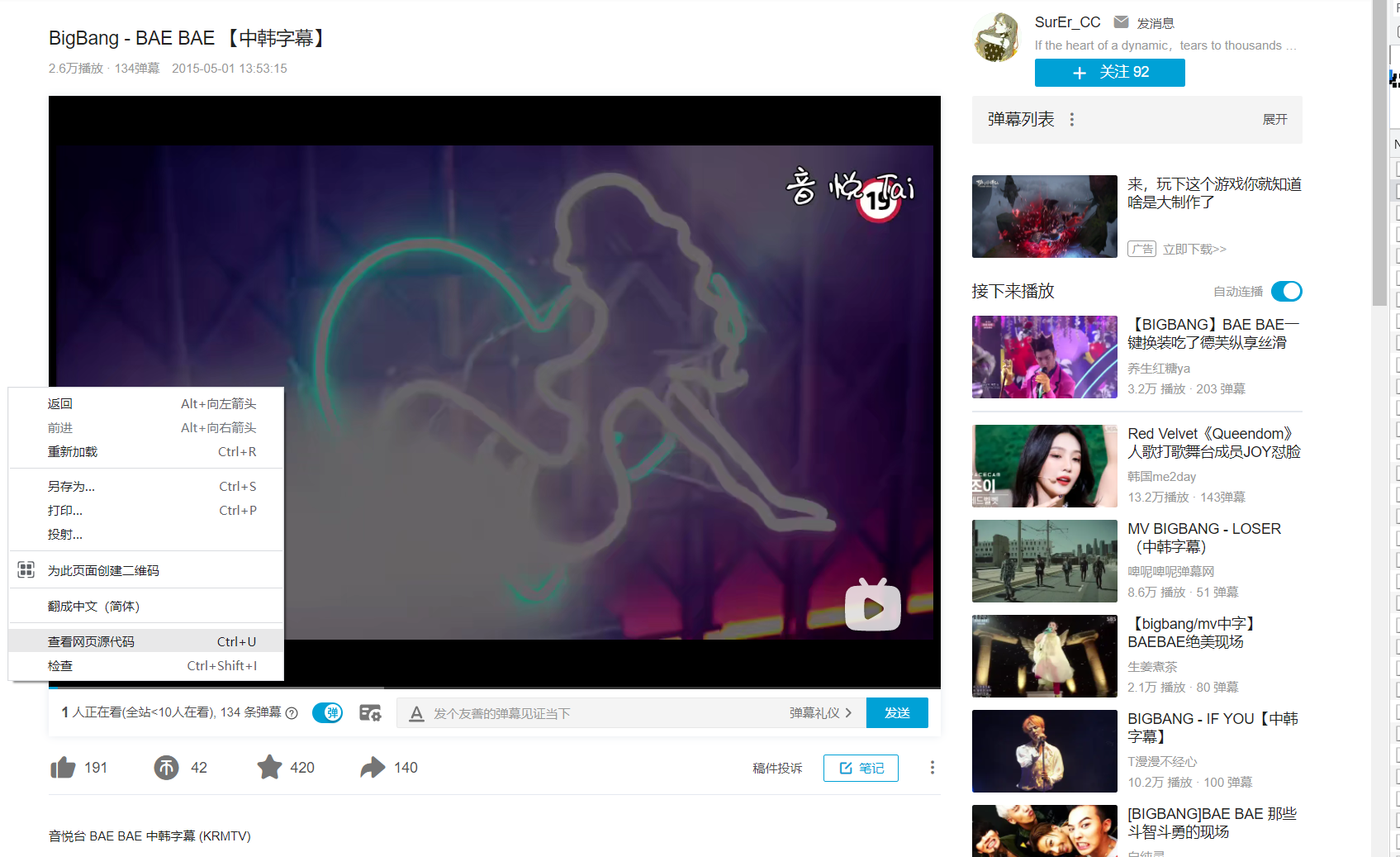Open SurEr_CC avatar

(997, 37)
